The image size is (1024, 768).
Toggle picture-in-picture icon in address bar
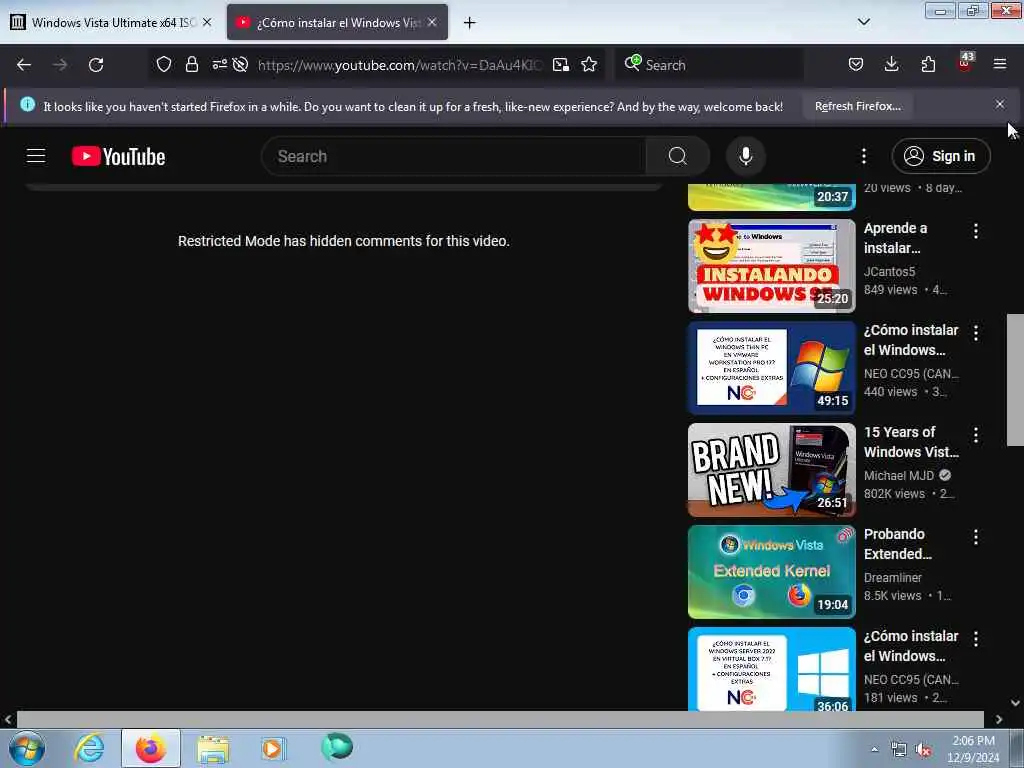pos(560,65)
